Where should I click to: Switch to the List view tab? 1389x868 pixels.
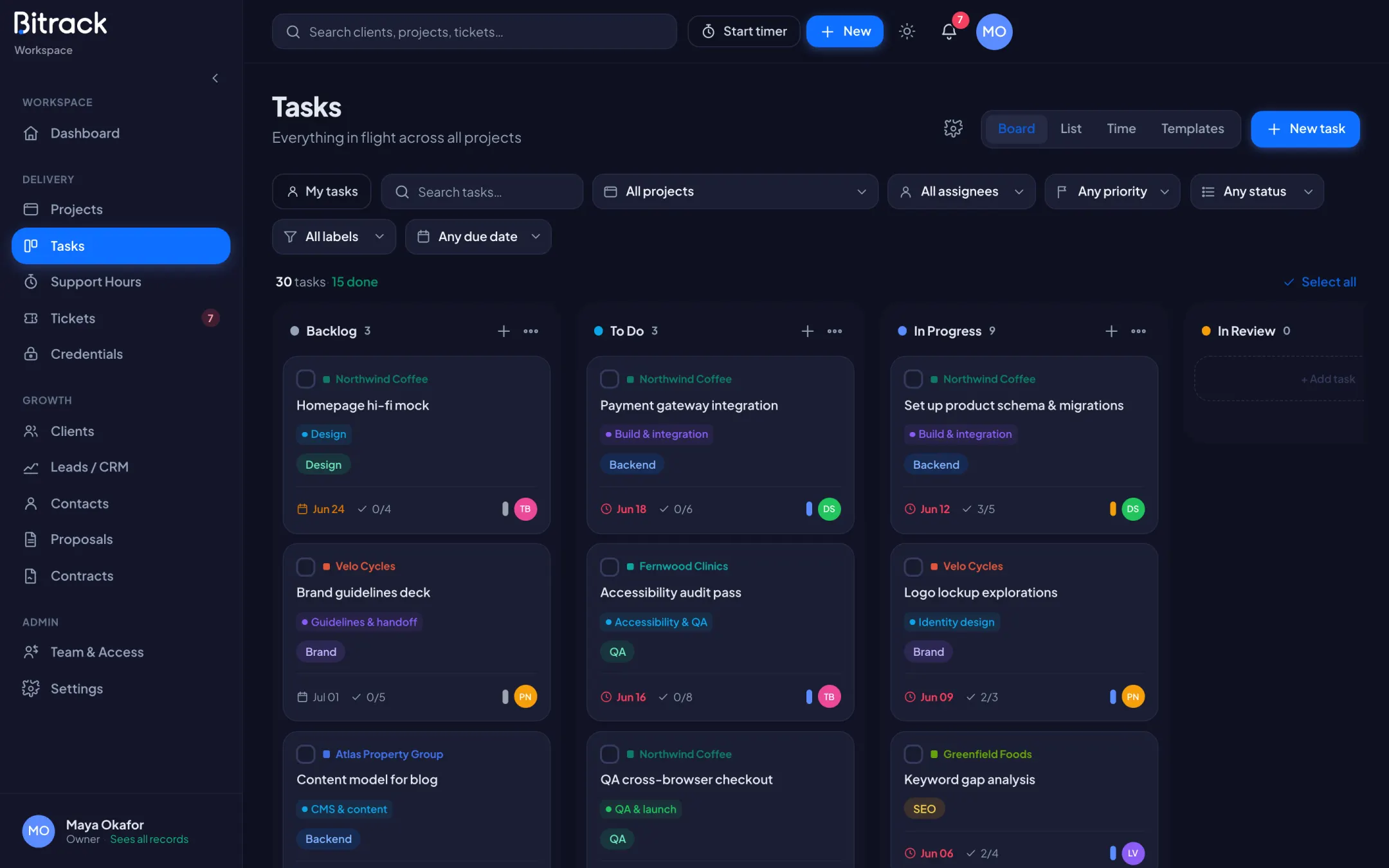point(1070,129)
